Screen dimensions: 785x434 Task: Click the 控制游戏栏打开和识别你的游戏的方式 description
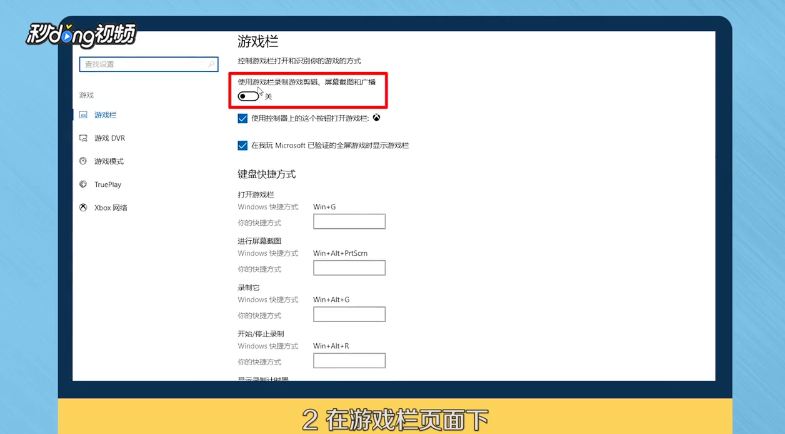299,61
